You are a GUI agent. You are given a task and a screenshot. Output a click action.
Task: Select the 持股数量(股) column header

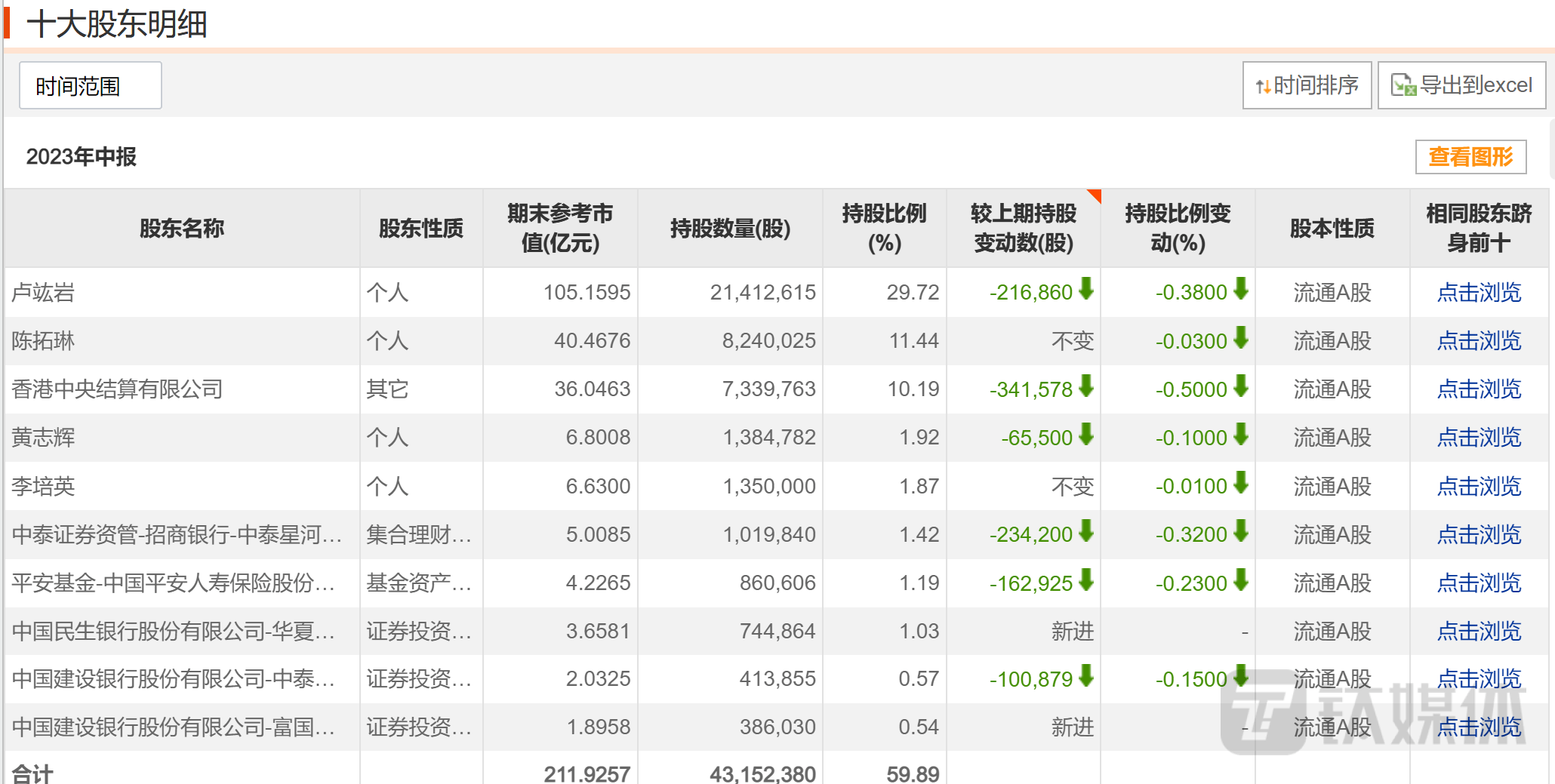(x=729, y=229)
